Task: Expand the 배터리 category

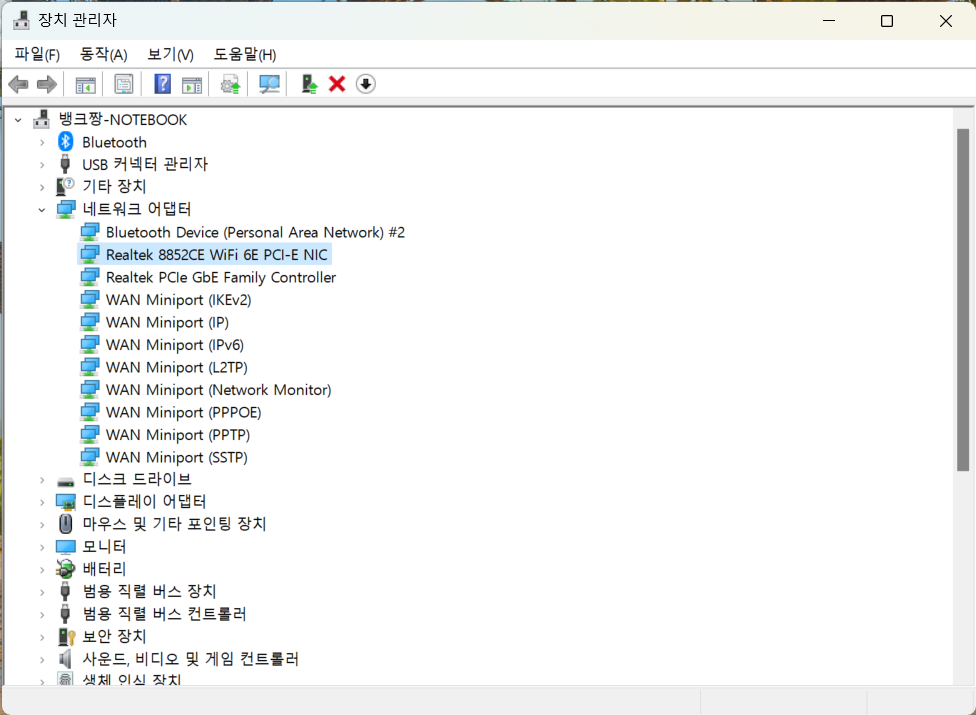Action: click(42, 569)
